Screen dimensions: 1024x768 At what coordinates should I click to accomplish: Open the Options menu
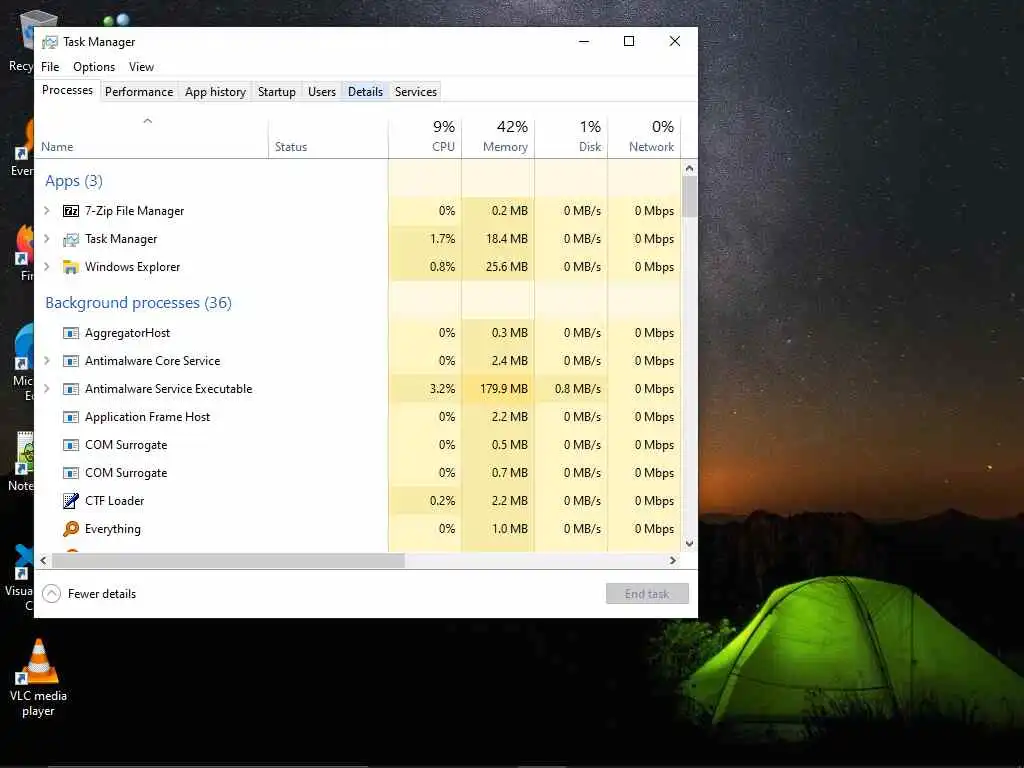click(94, 67)
